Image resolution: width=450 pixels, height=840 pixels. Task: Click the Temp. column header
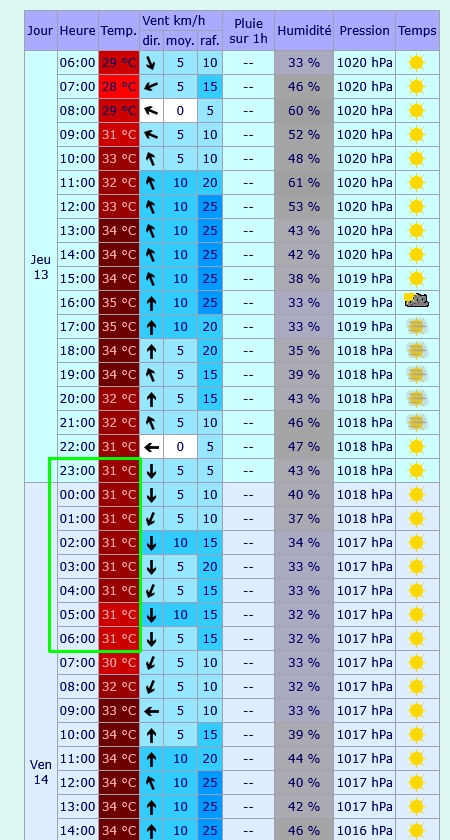(x=119, y=31)
